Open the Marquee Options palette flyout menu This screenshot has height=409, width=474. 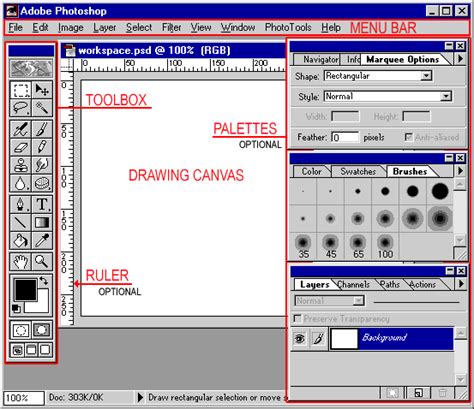(x=461, y=59)
